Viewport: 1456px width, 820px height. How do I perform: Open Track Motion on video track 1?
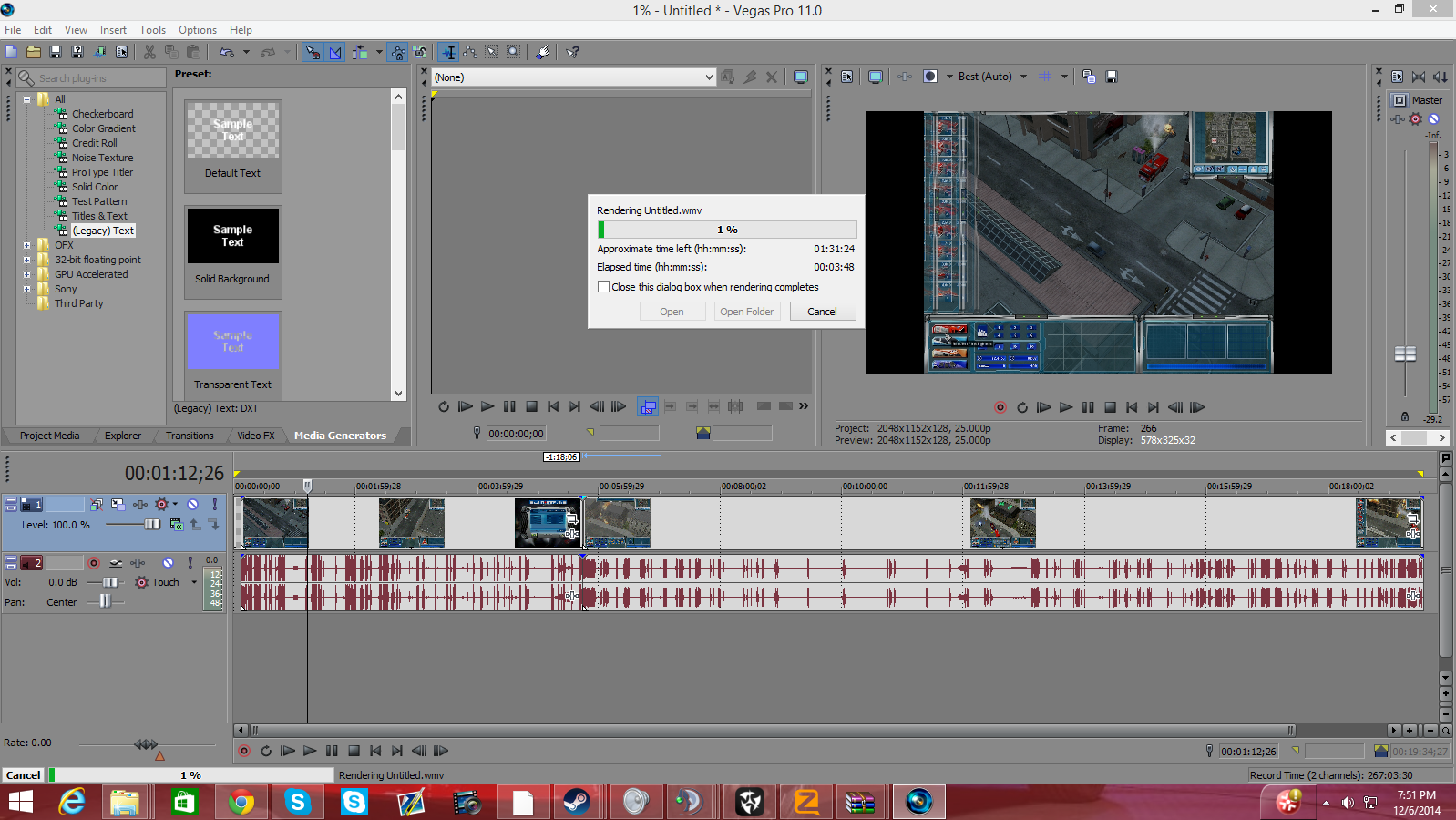point(118,504)
